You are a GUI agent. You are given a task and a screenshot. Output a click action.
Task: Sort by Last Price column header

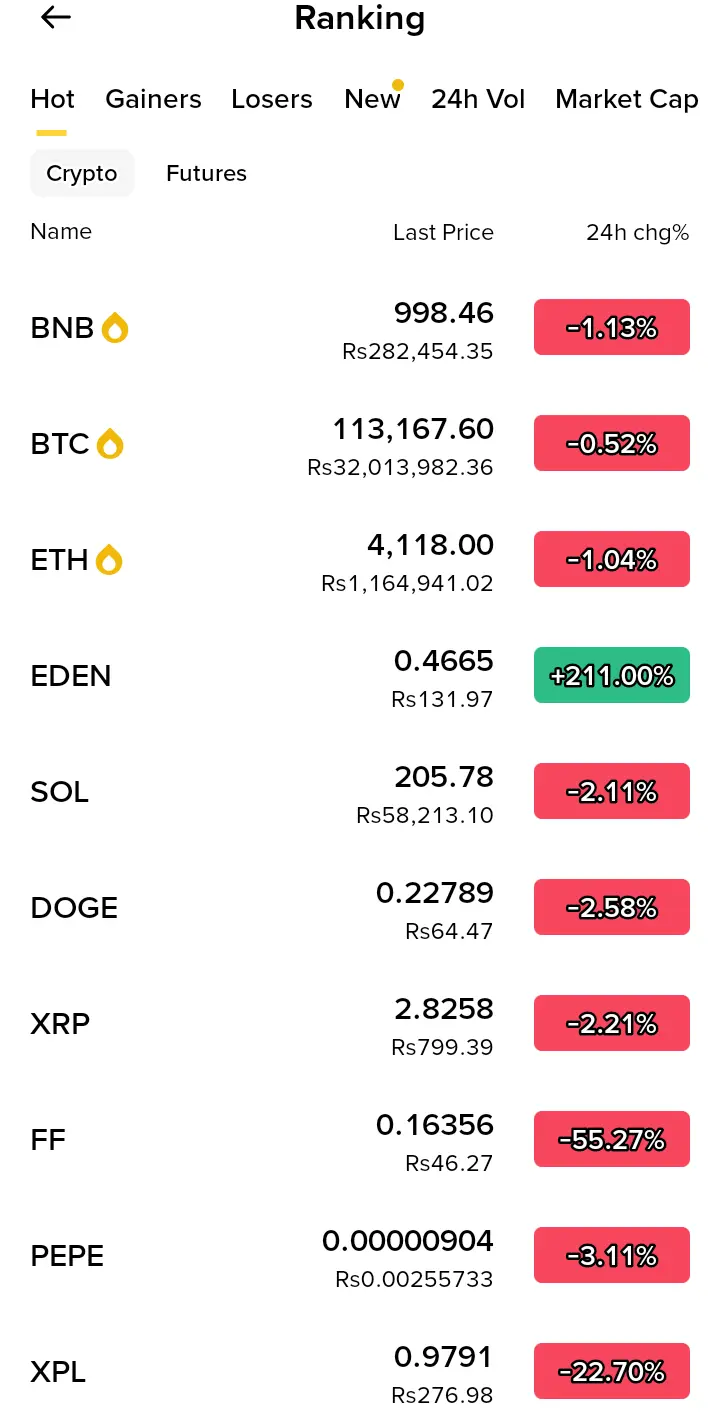pyautogui.click(x=443, y=232)
